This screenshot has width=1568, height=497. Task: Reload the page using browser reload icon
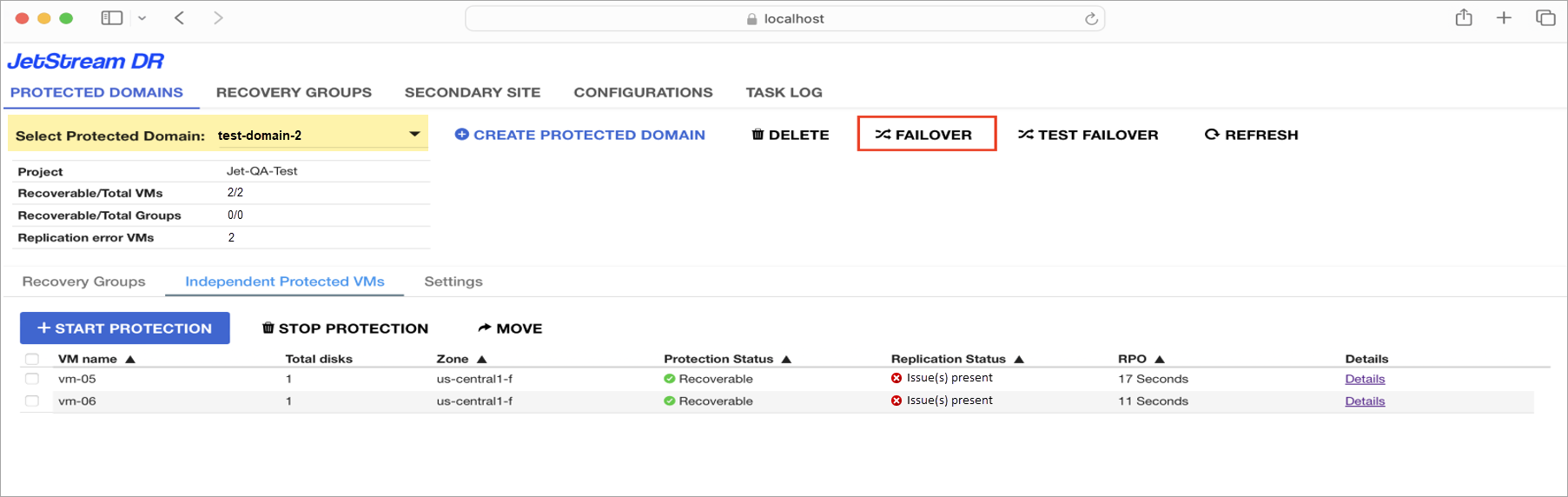[x=1091, y=18]
